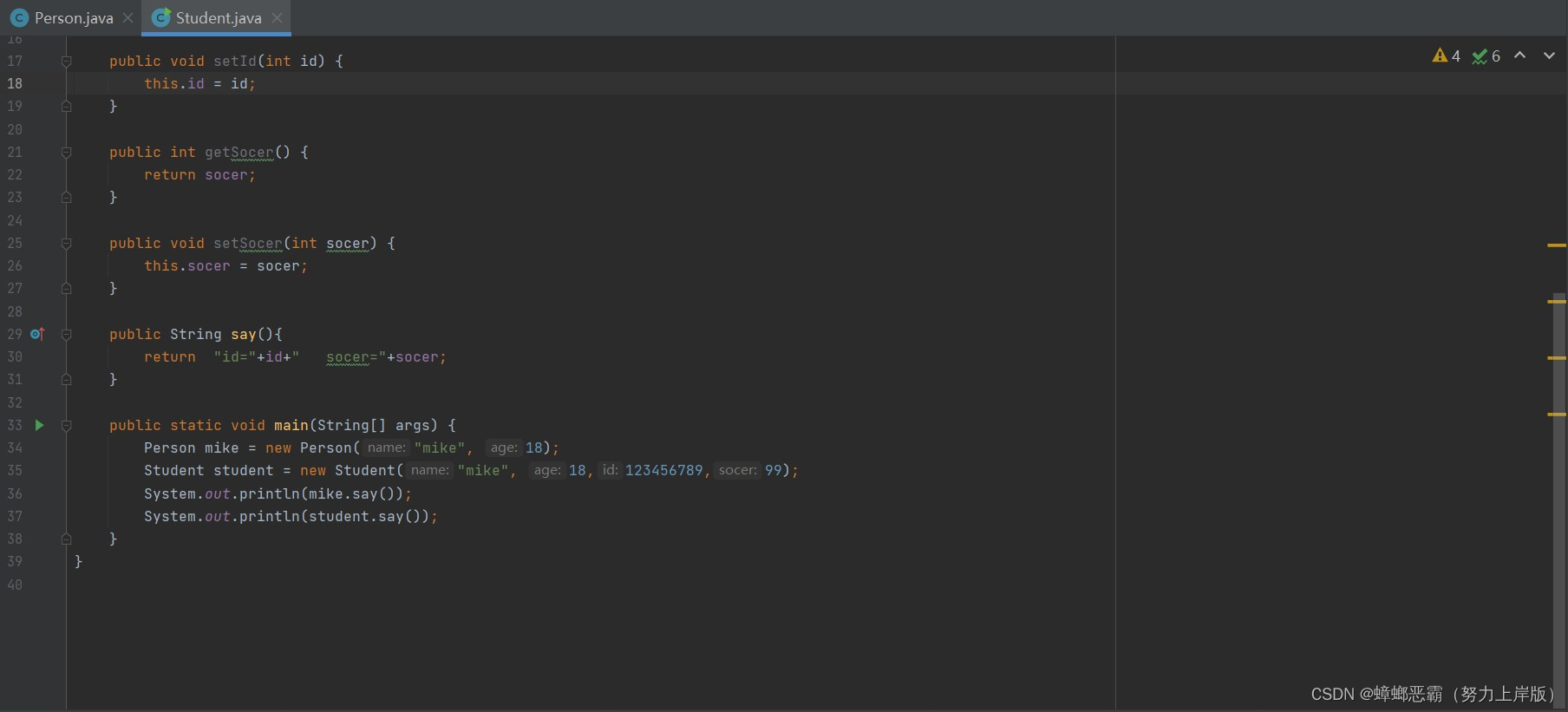1568x712 pixels.
Task: Click 'Person mike' declaration
Action: (x=191, y=447)
